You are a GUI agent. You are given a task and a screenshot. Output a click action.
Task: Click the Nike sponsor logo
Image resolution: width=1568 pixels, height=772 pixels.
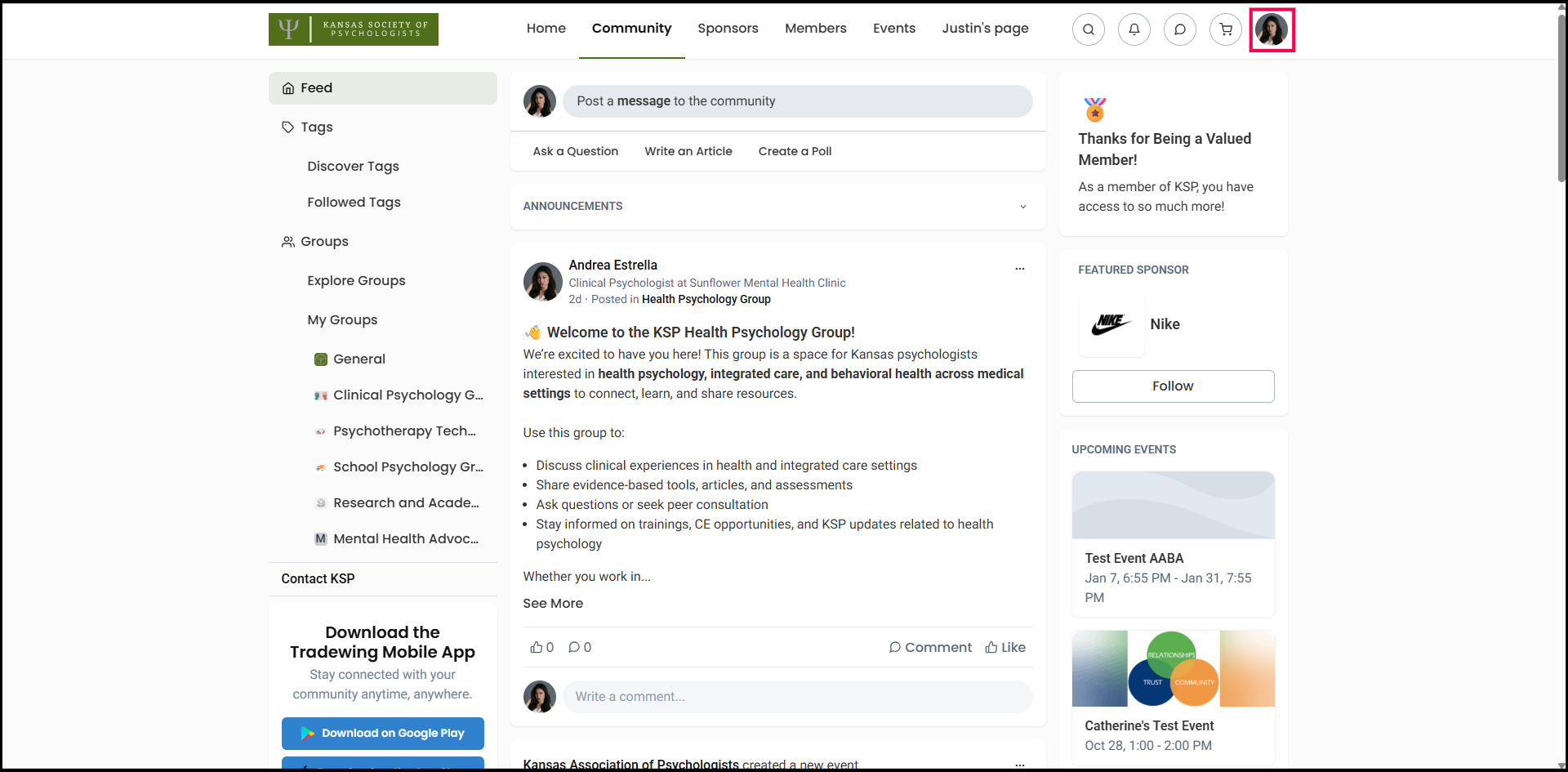pos(1111,324)
